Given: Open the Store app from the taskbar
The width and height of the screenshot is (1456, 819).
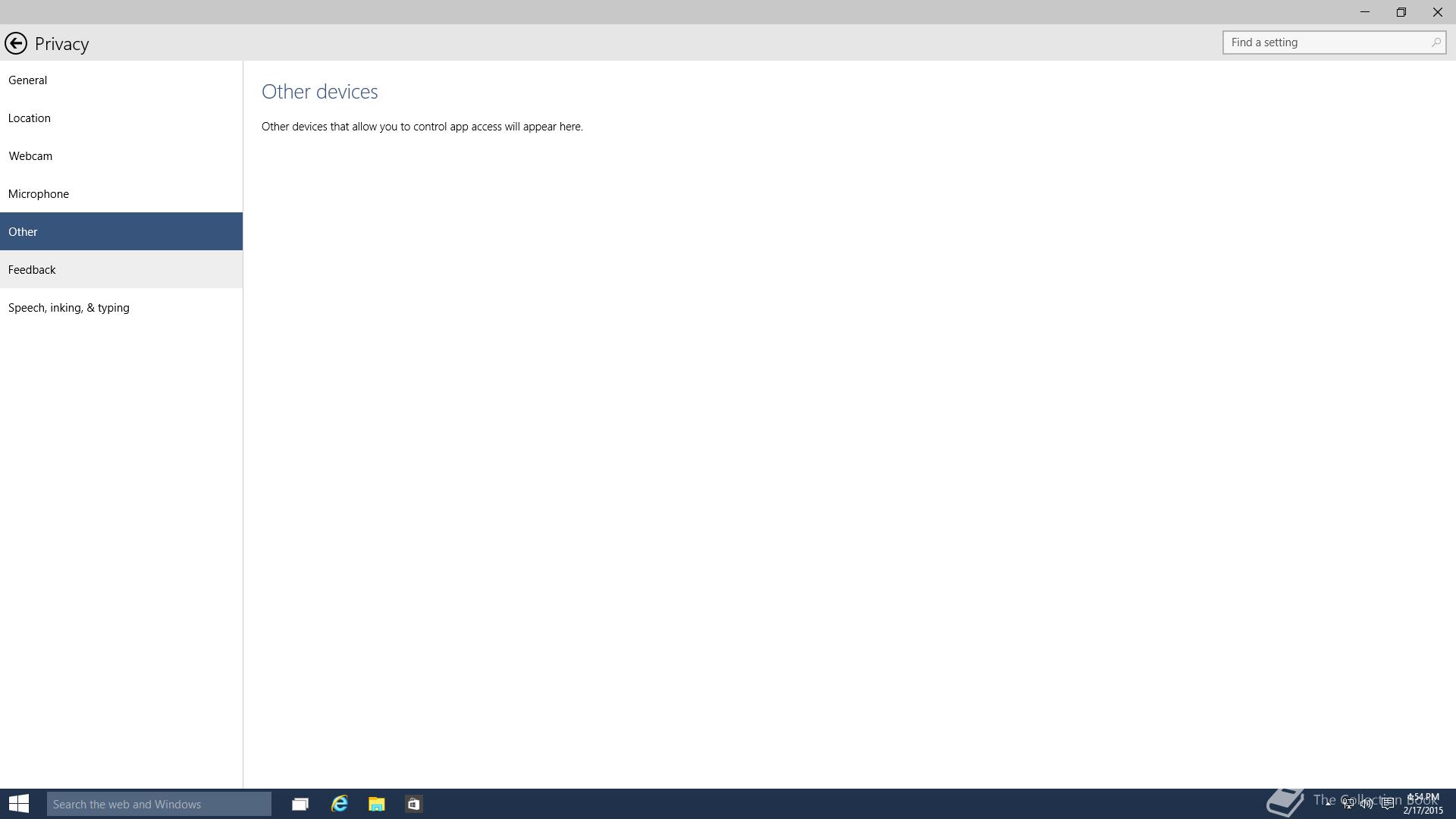Looking at the screenshot, I should [414, 804].
